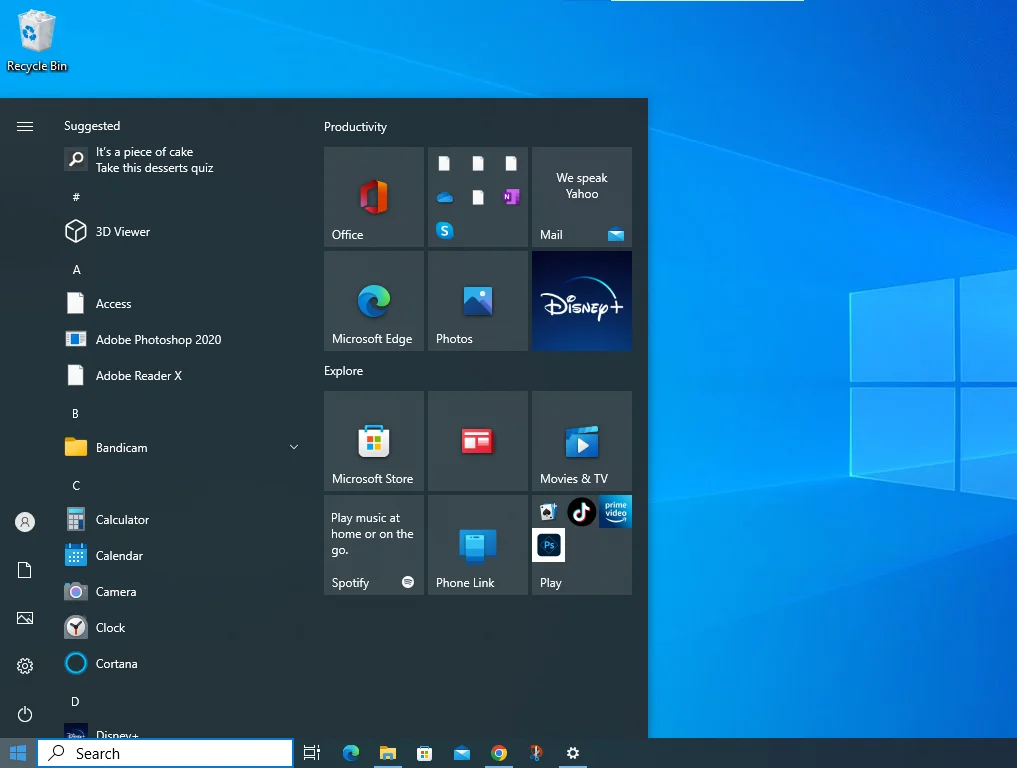Click the Windows Start button
This screenshot has width=1017, height=768.
tap(18, 753)
